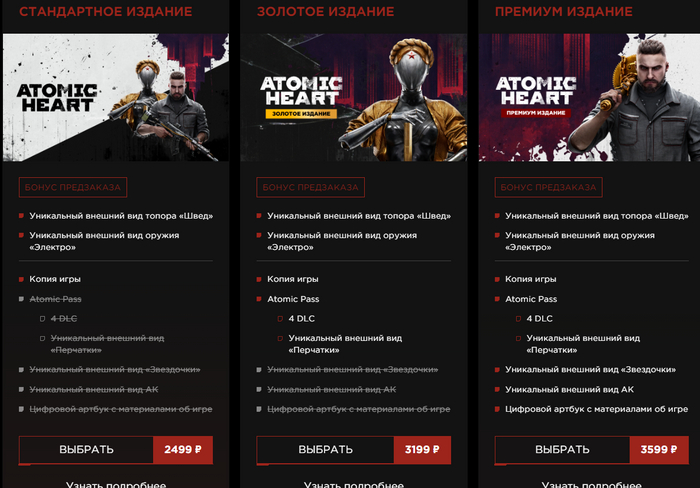Click the ПРЕМИУМ ИЗДАНИЕ heading
The height and width of the screenshot is (488, 700).
point(564,12)
